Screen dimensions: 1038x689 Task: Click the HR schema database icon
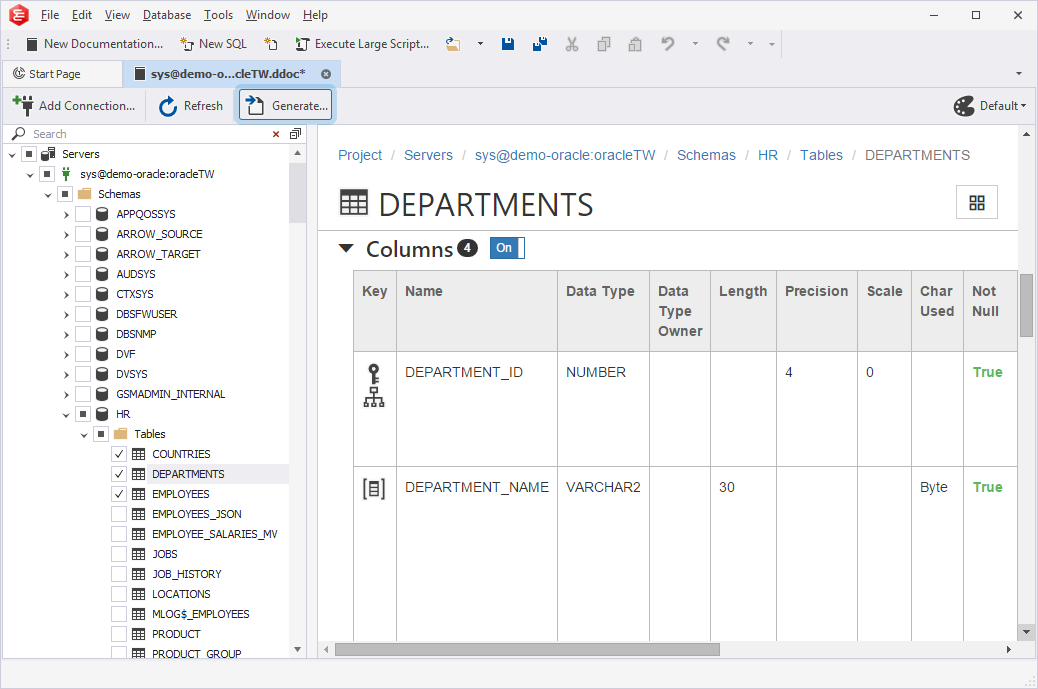click(102, 414)
